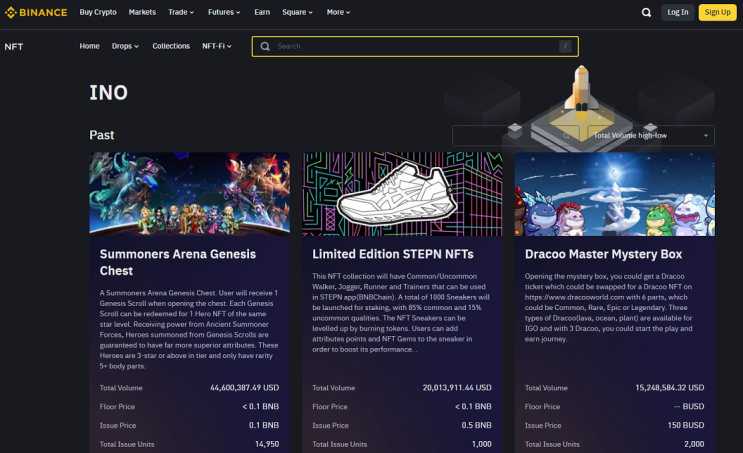The height and width of the screenshot is (453, 743).
Task: Click the small search icon in Past filter box
Action: [566, 136]
